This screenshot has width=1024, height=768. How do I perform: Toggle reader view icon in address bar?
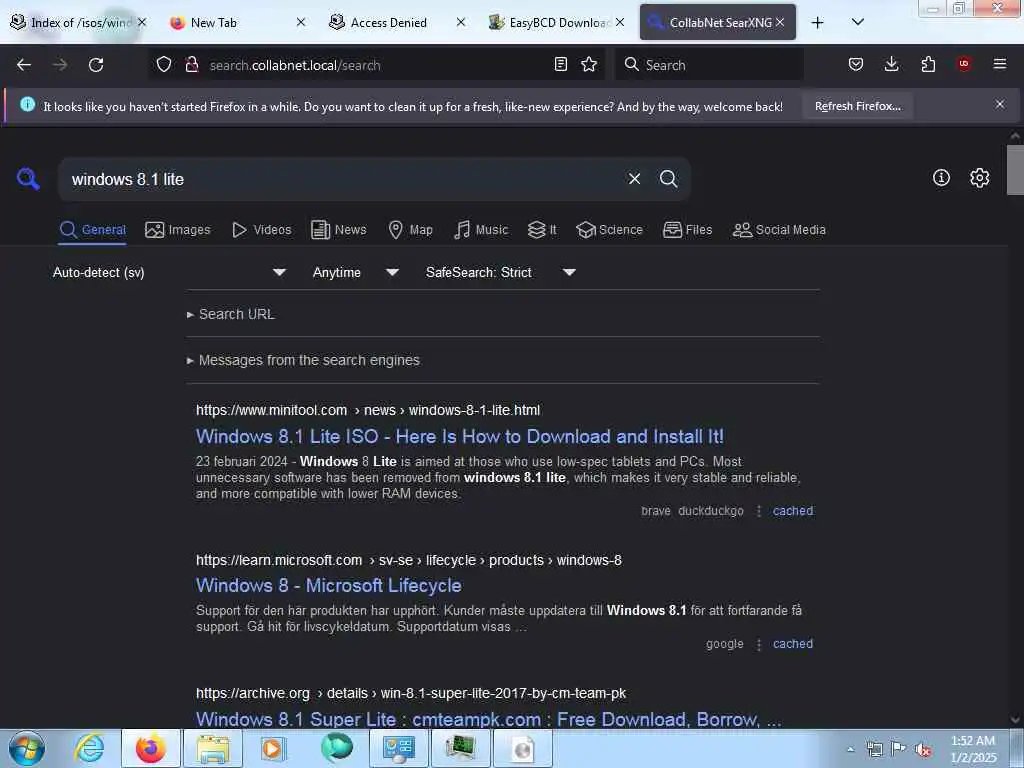[x=560, y=64]
